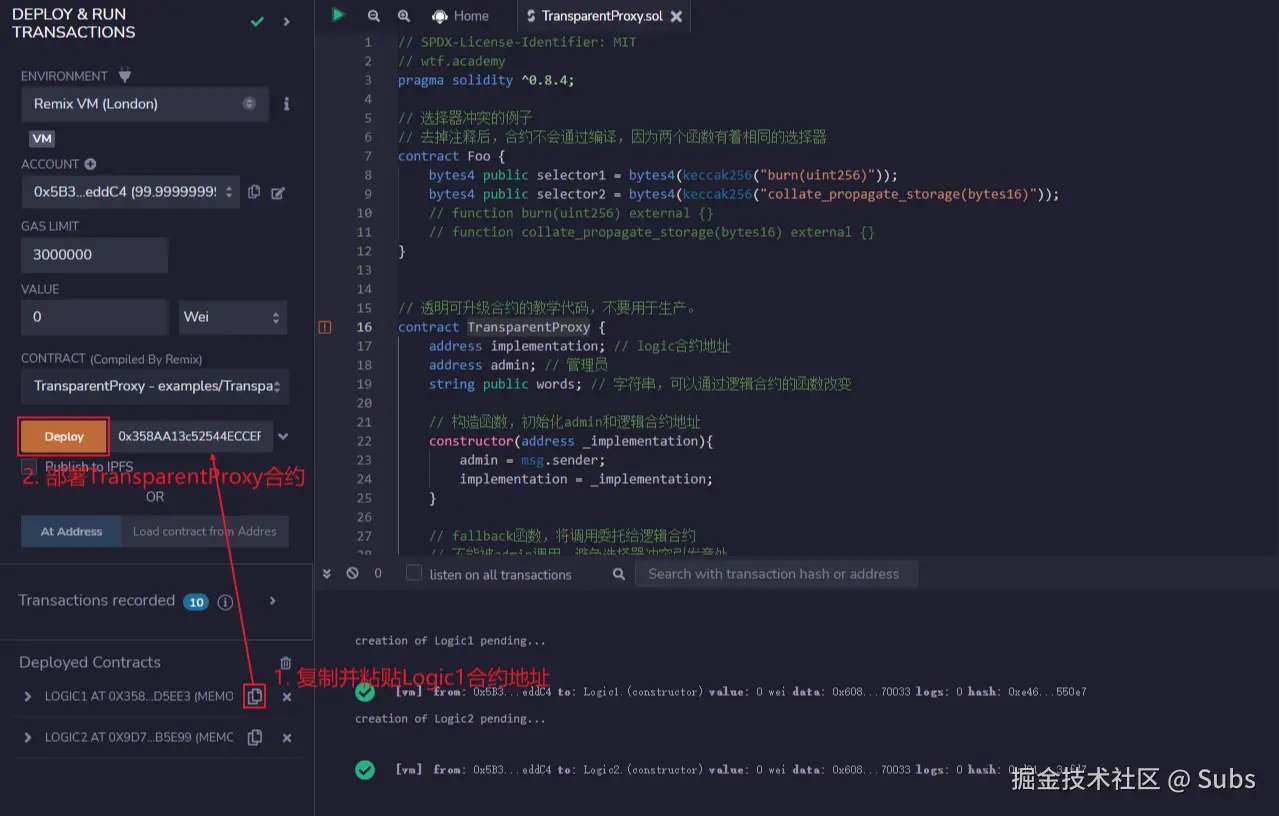Screen dimensions: 1279x816
Task: Click 'string public words' on line 19
Action: (503, 384)
